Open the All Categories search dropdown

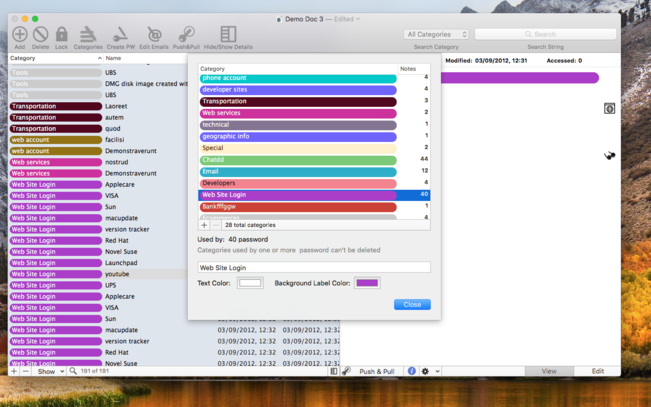[x=436, y=34]
